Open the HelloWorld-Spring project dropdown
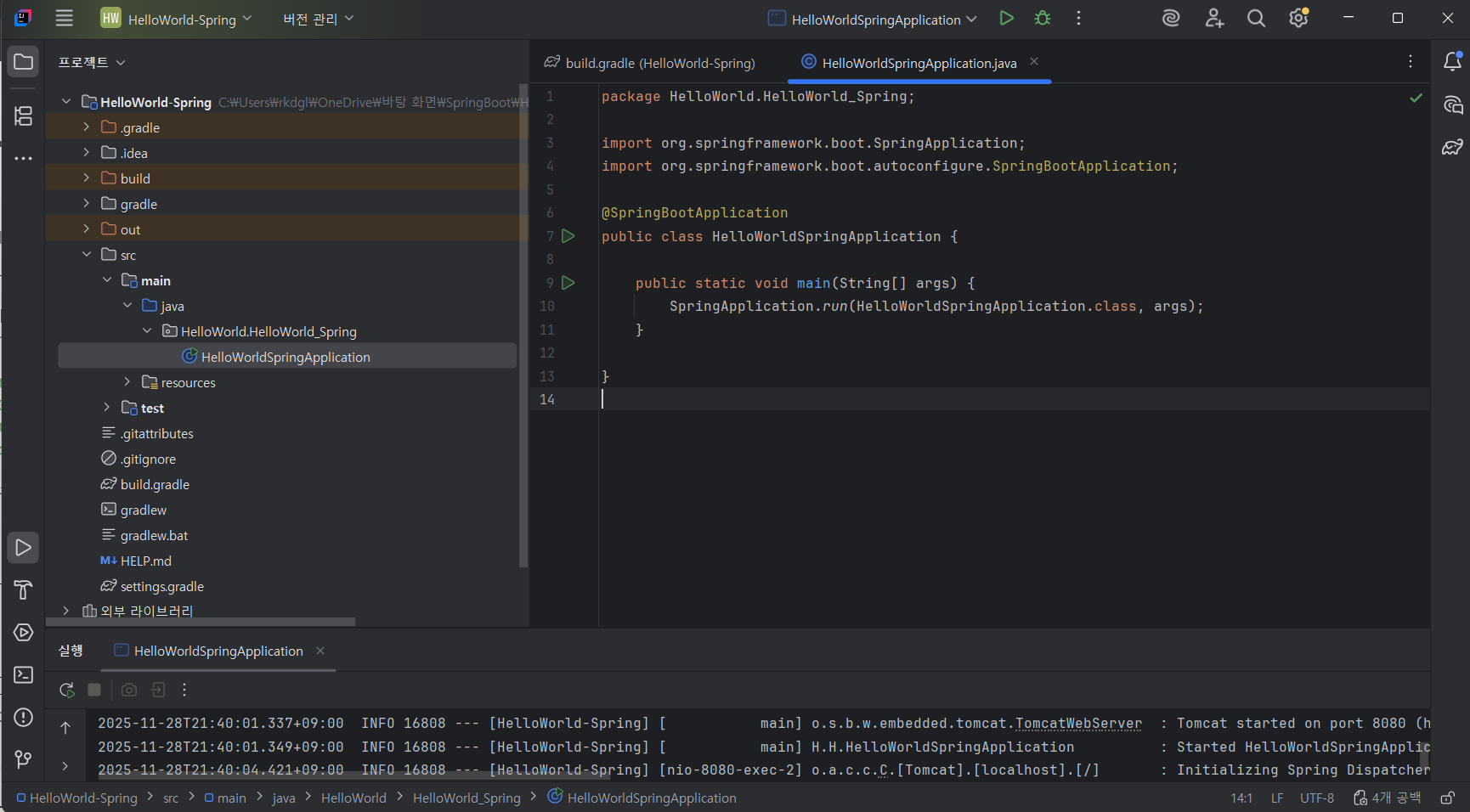 tap(176, 19)
